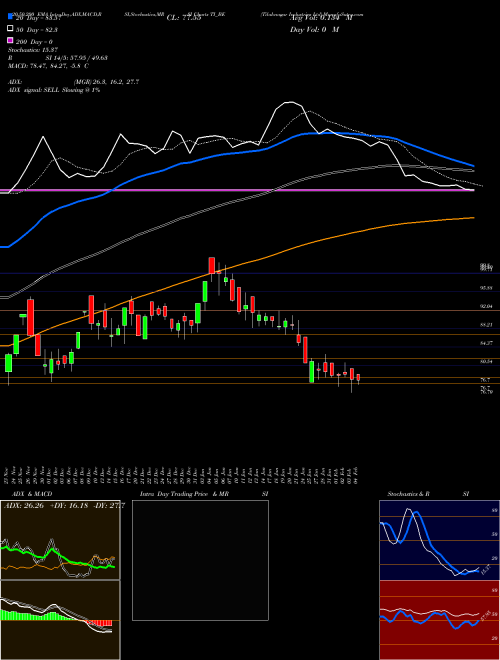Click the large green candle at the late-January low
This screenshot has width=500, height=660.
click(312, 372)
